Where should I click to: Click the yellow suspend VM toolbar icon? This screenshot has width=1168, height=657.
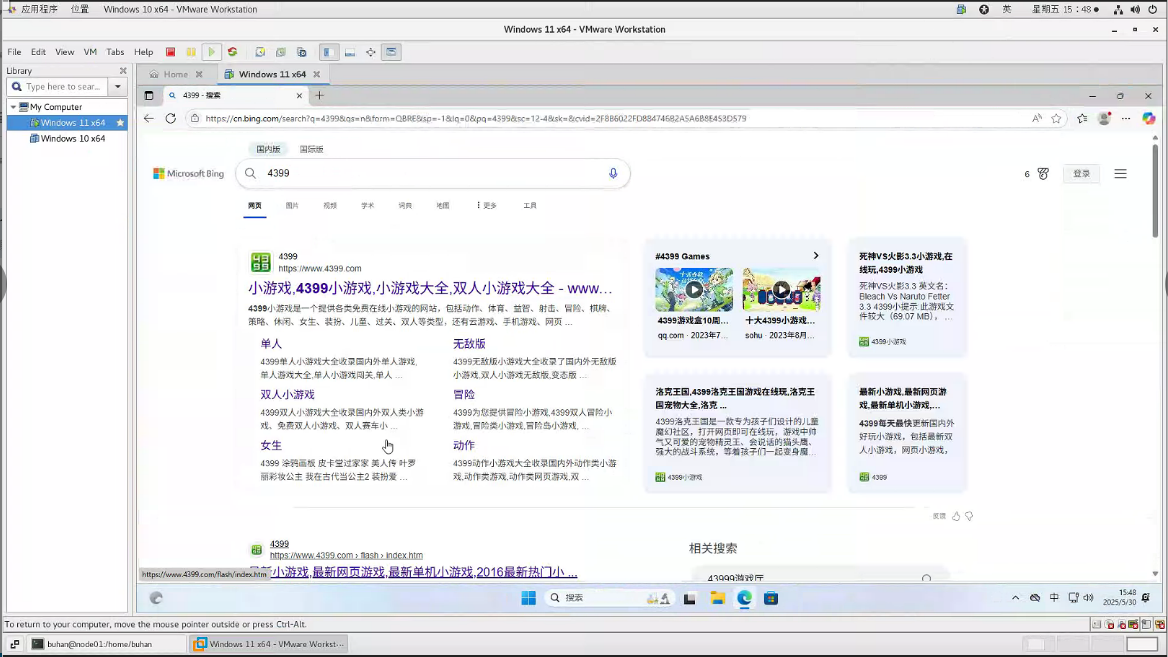click(x=191, y=52)
